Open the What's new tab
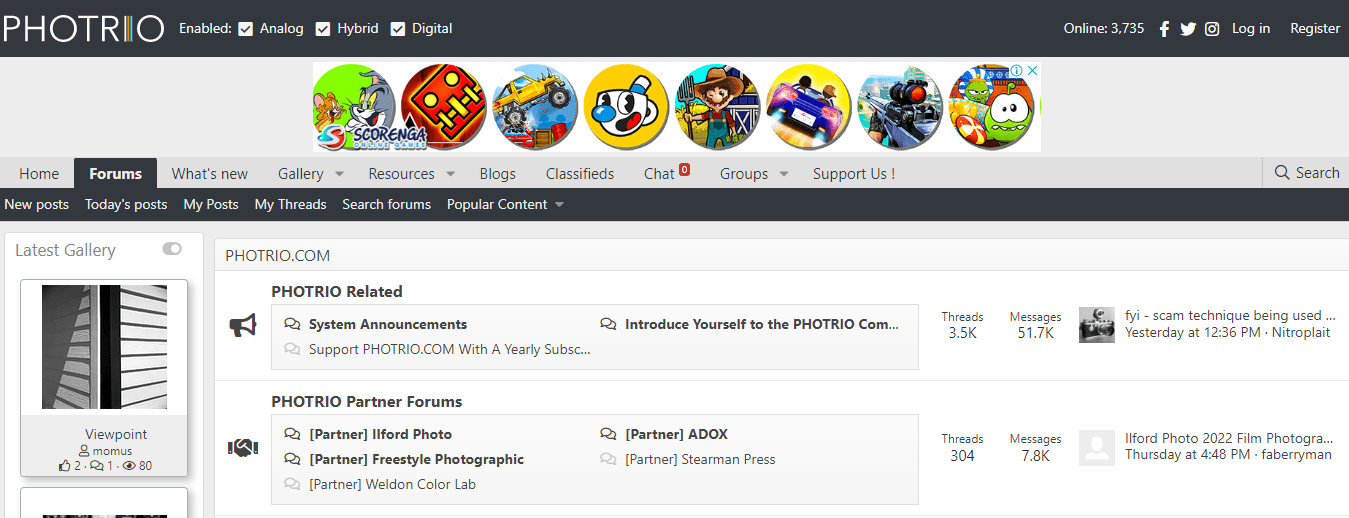 pyautogui.click(x=210, y=173)
